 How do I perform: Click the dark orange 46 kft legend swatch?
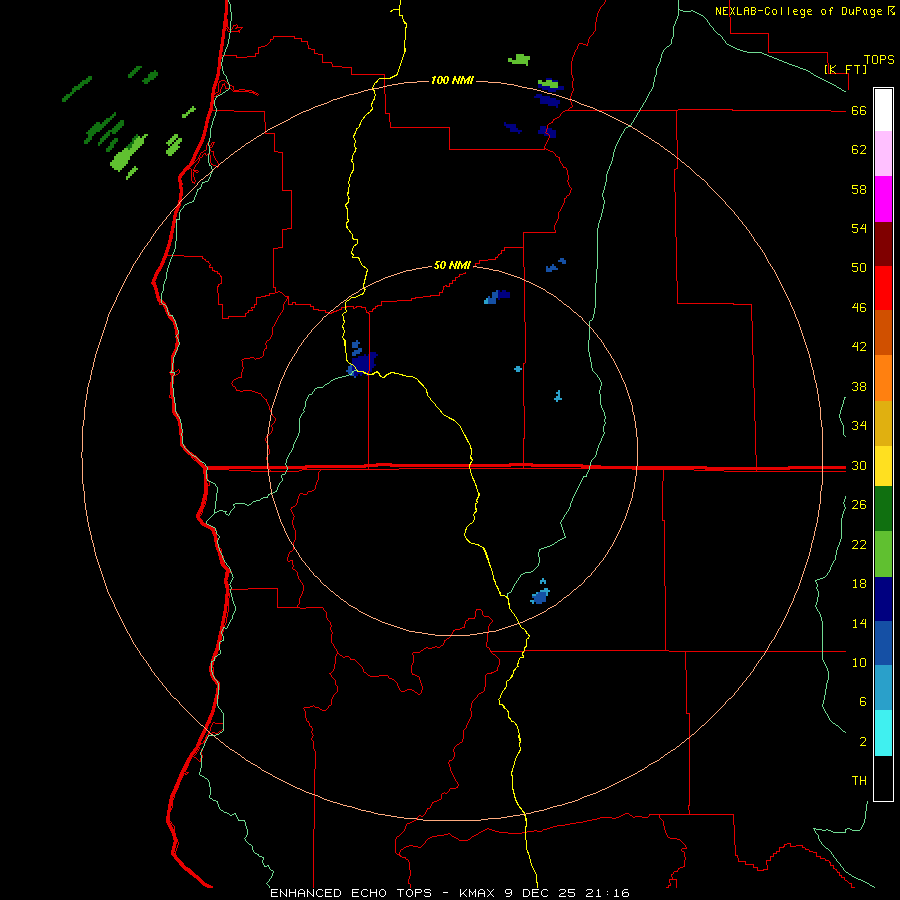point(883,332)
